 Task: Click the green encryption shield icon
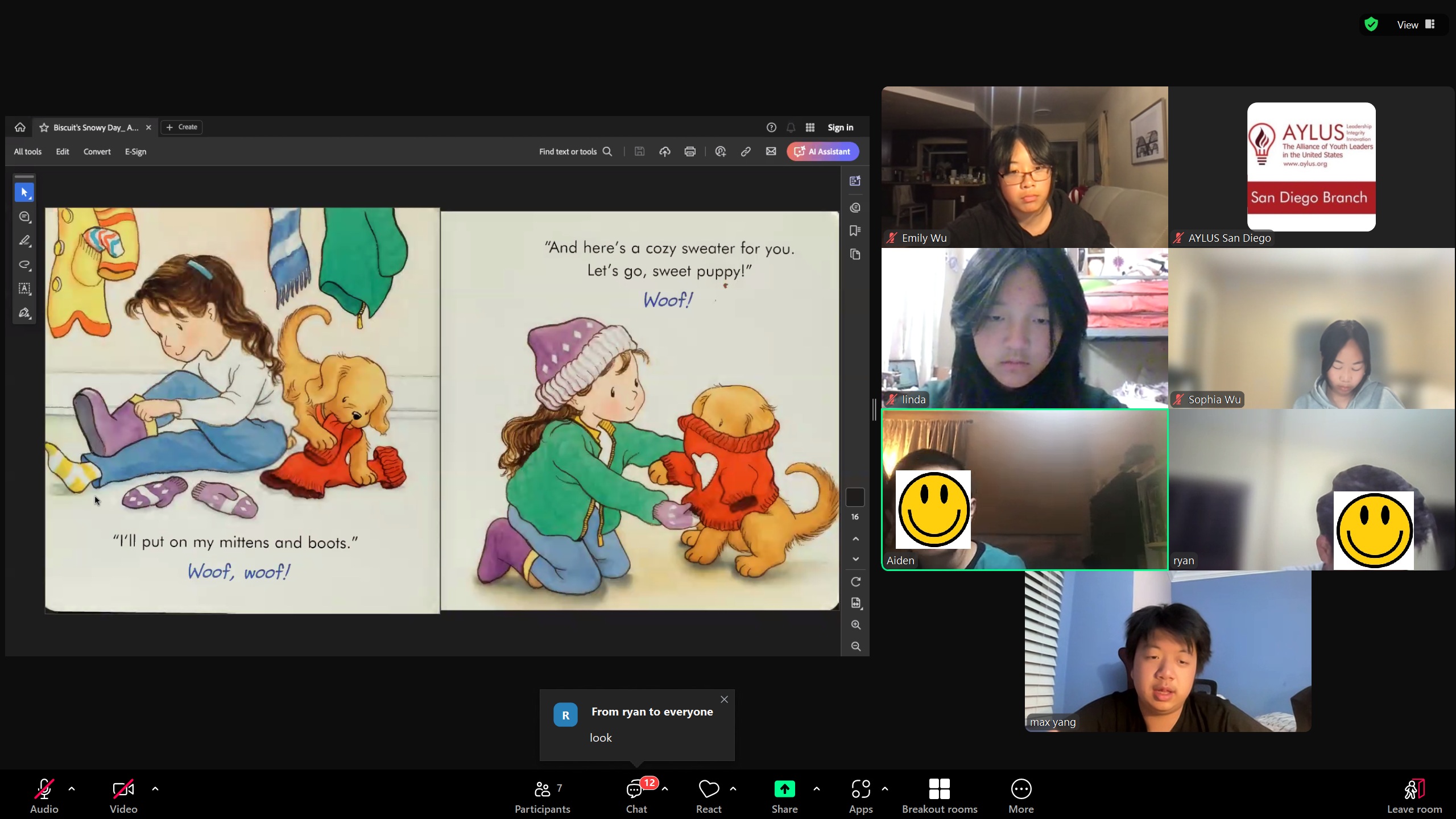pyautogui.click(x=1371, y=24)
